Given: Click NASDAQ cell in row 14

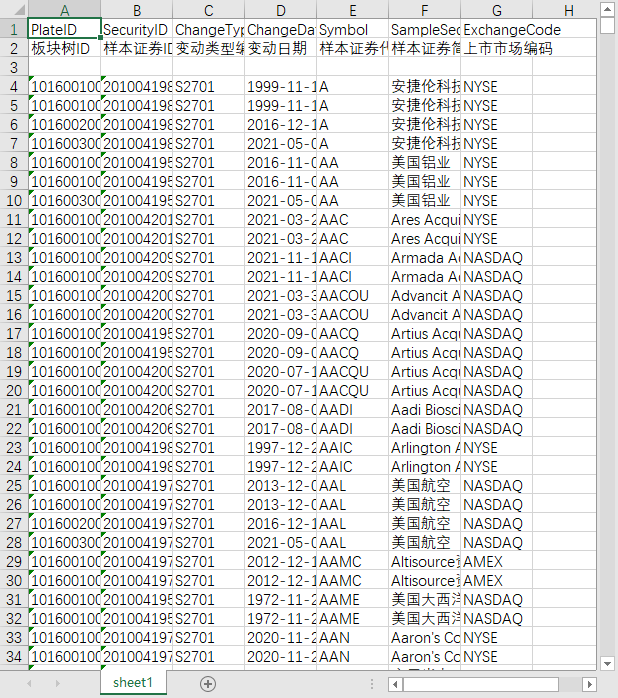Looking at the screenshot, I should 497,276.
